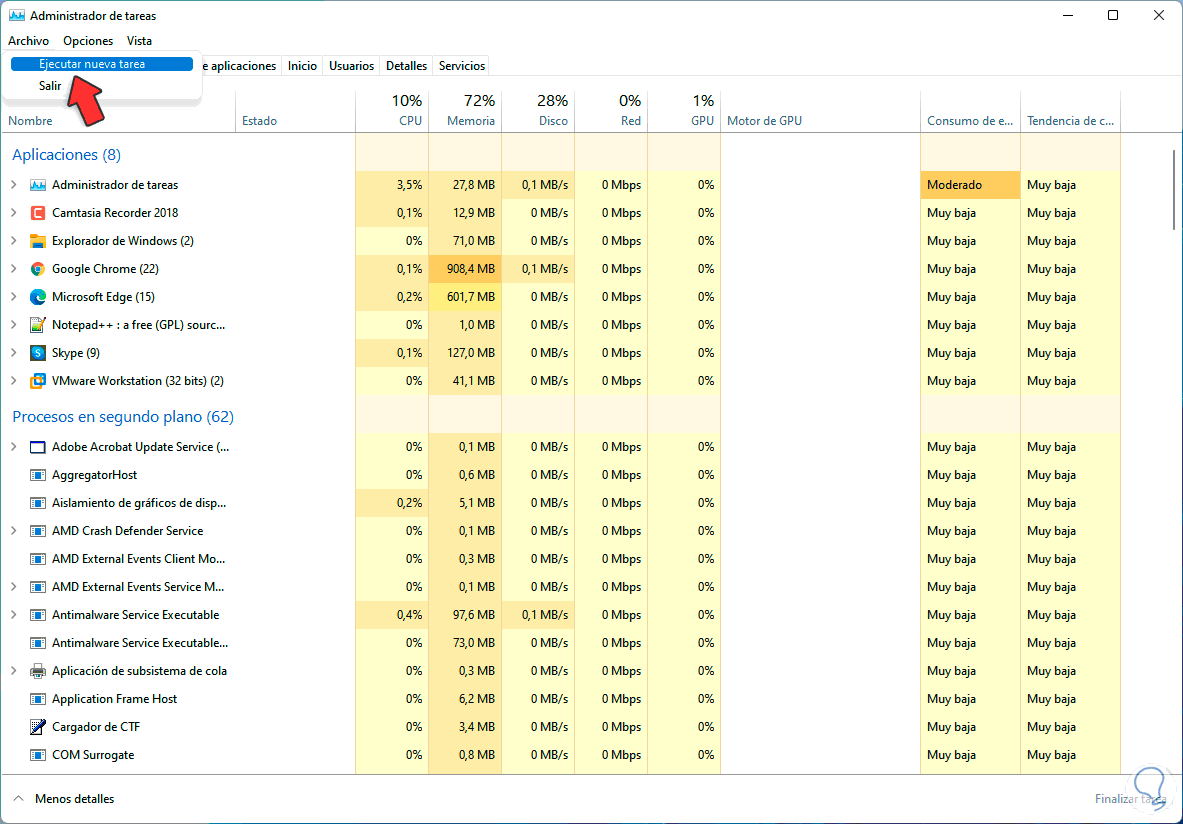
Task: Click the Camtasia Recorder 2018 icon
Action: [x=38, y=213]
